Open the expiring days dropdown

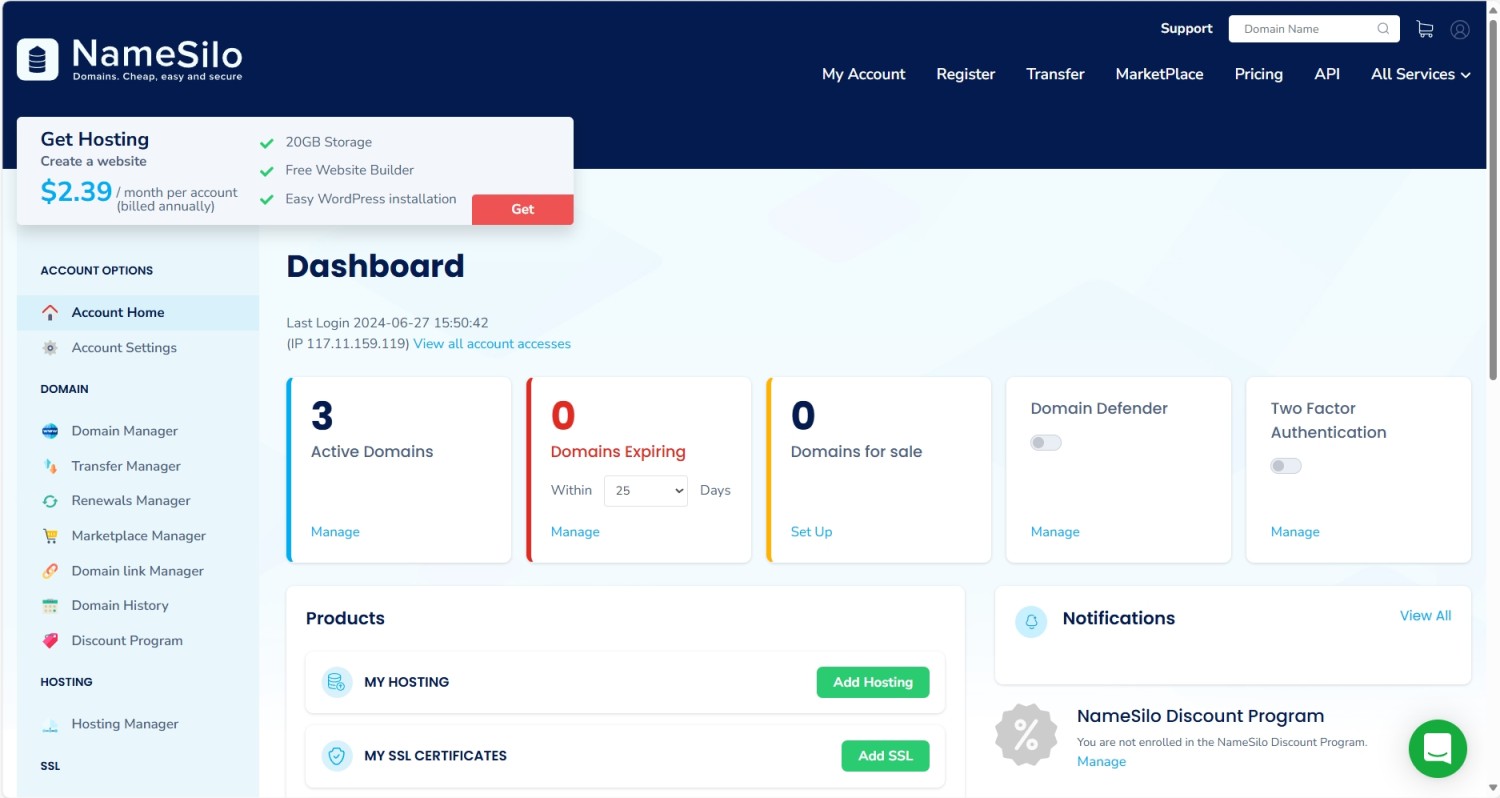click(646, 491)
